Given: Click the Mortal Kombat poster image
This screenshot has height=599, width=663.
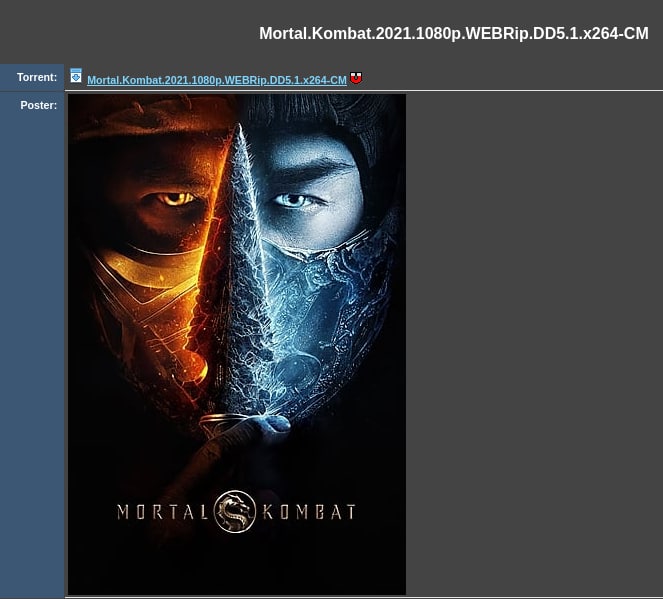Looking at the screenshot, I should click(x=237, y=344).
